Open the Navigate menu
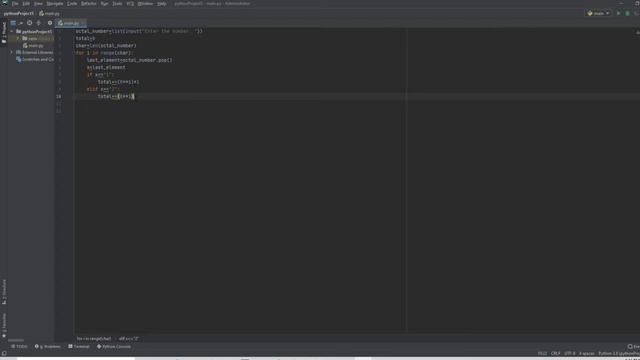The image size is (640, 360). pyautogui.click(x=55, y=4)
